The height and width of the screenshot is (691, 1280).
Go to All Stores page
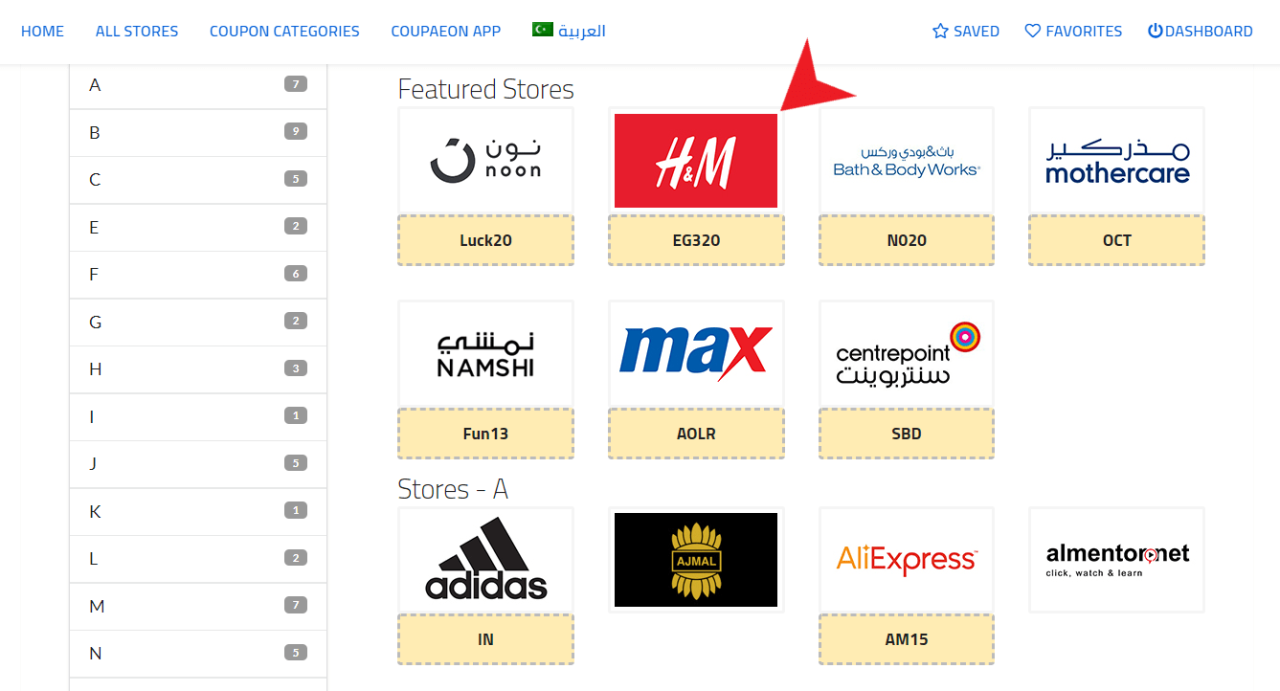[x=137, y=31]
